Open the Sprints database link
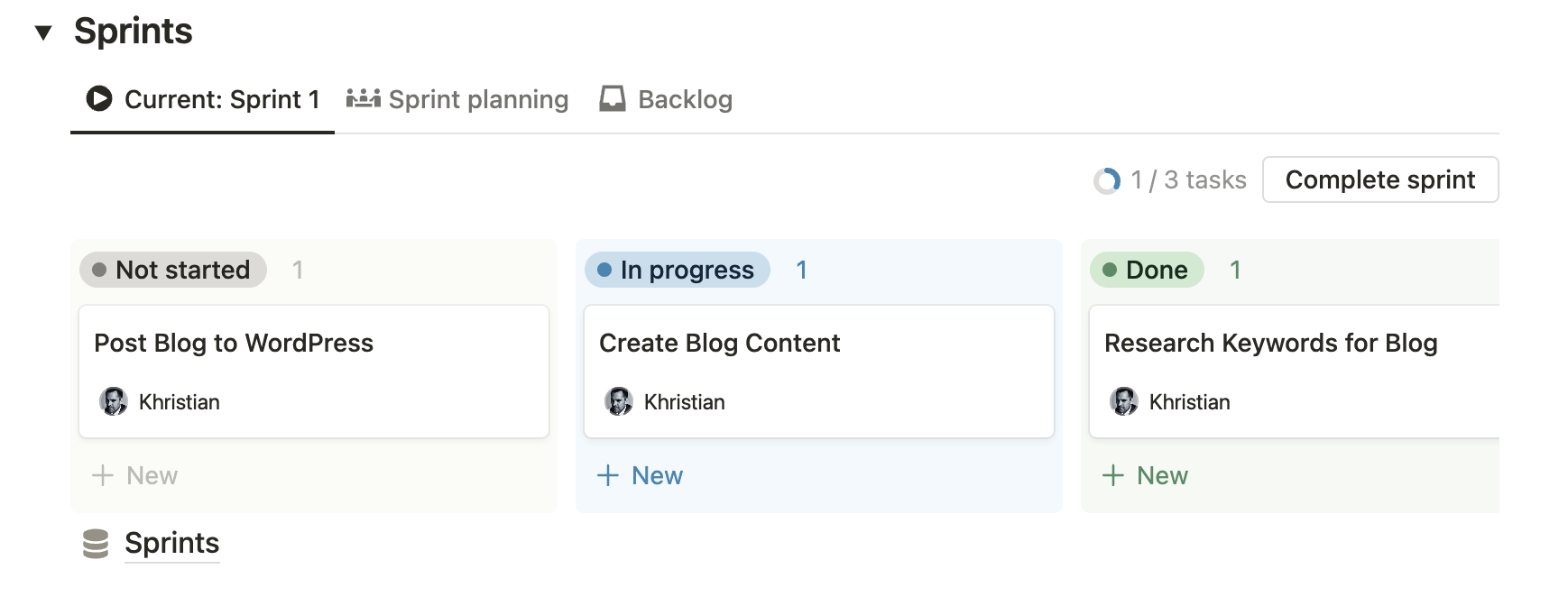1568x606 pixels. pos(171,544)
